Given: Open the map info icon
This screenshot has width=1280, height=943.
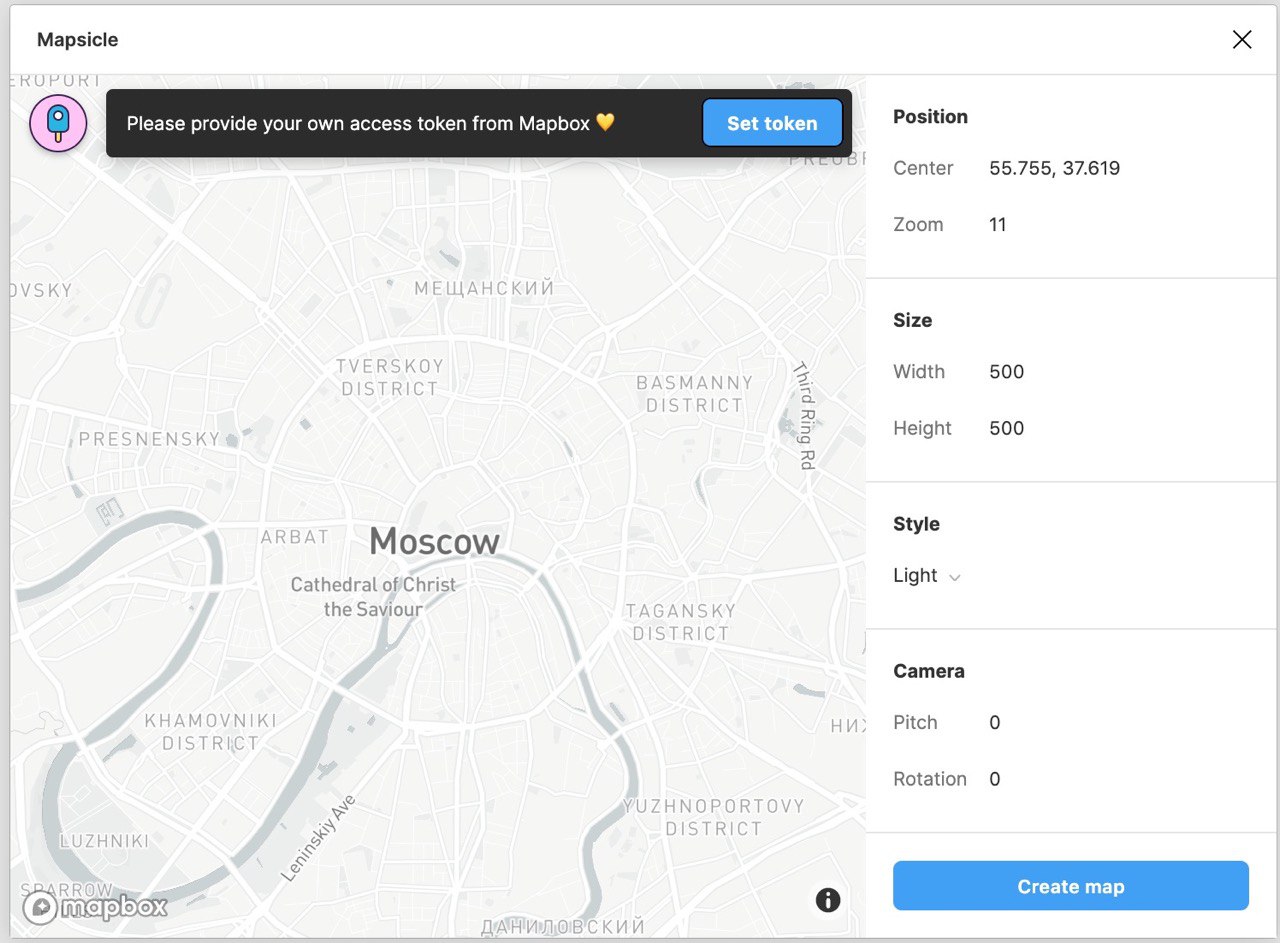Looking at the screenshot, I should 828,900.
